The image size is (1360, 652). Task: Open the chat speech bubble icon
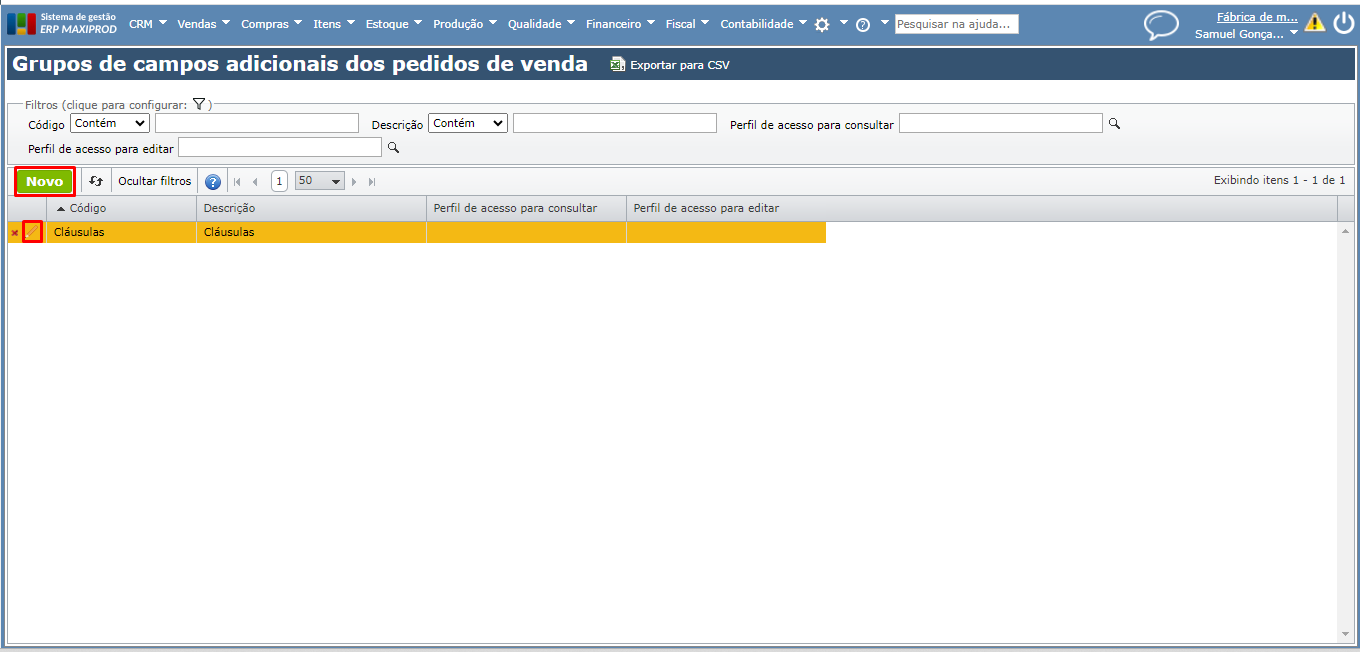point(1161,25)
